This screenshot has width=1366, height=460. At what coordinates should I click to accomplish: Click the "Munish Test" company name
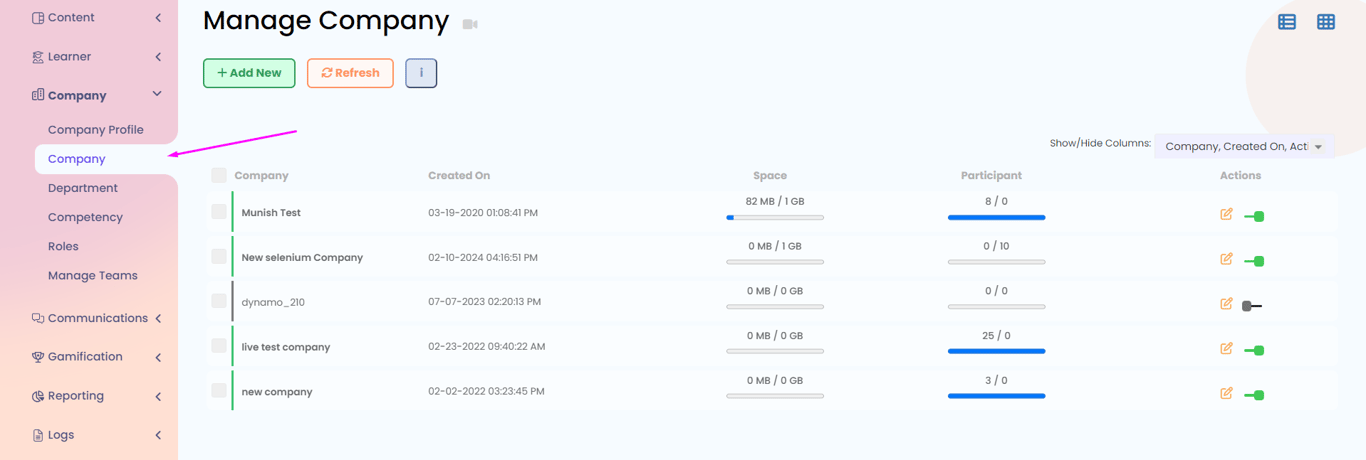[271, 213]
